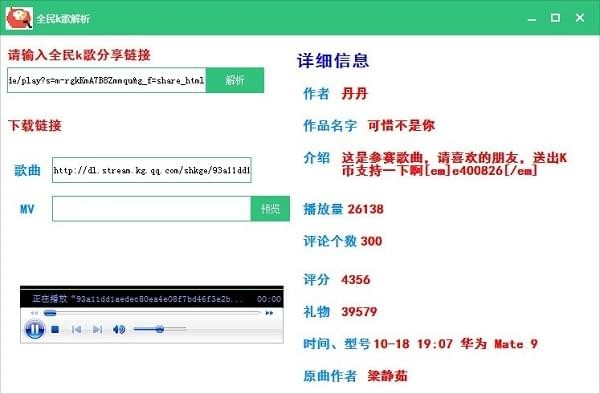Click the 介绍 description text
600x394 pixels.
point(454,164)
